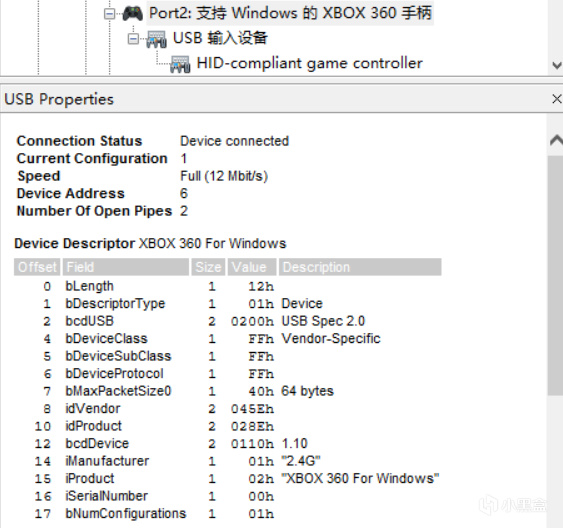Viewport: 563px width, 528px height.
Task: Click the "2.4G" manufacturer string
Action: (301, 461)
